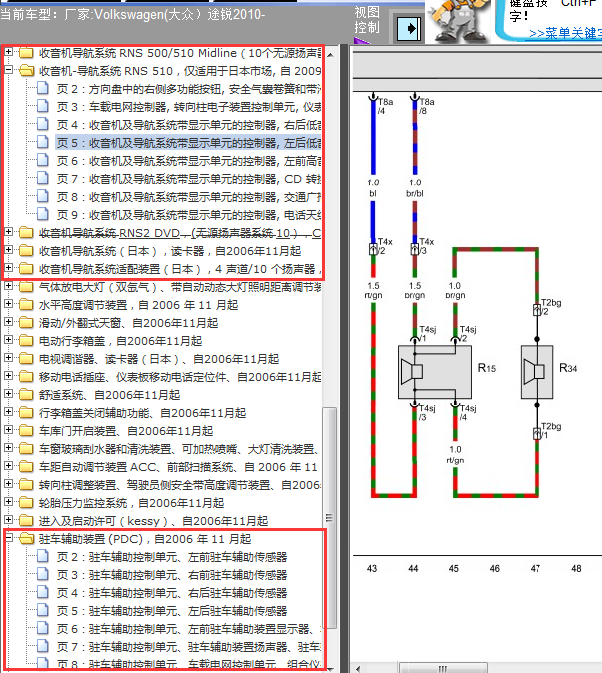
Task: Expand the 收音机导航系统 RNS 500/510 Midline folder
Action: pos(8,52)
